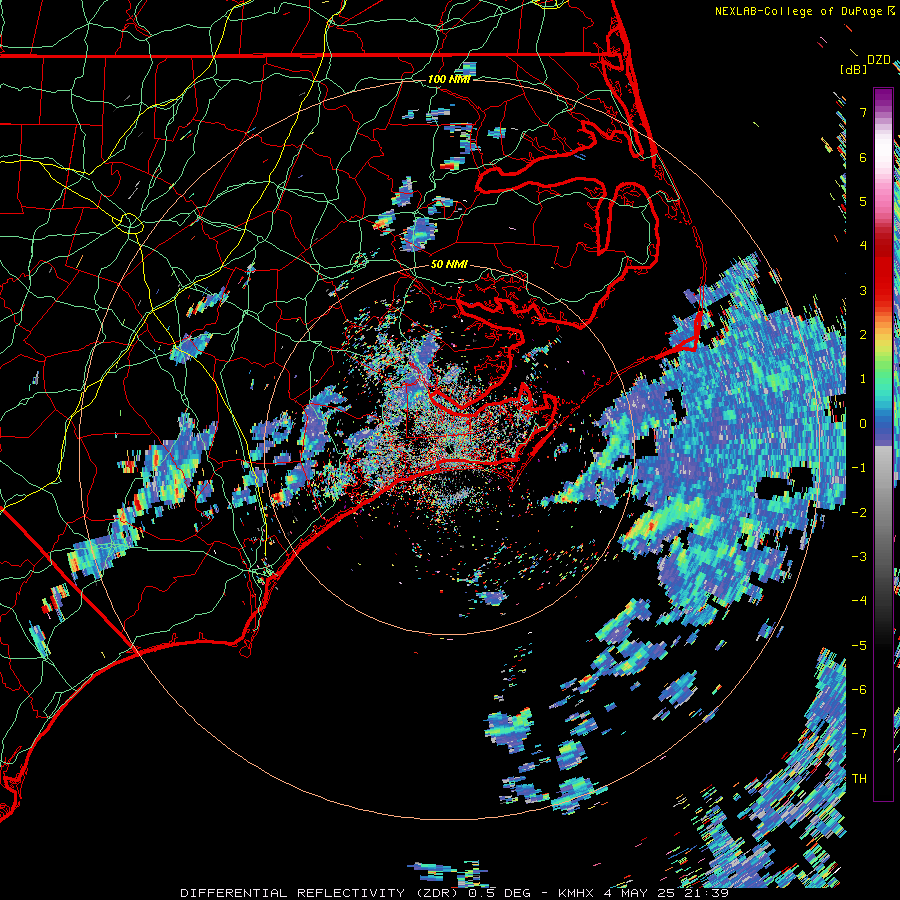Select the 4 dB tick label
Viewport: 900px width, 900px height.
[863, 246]
